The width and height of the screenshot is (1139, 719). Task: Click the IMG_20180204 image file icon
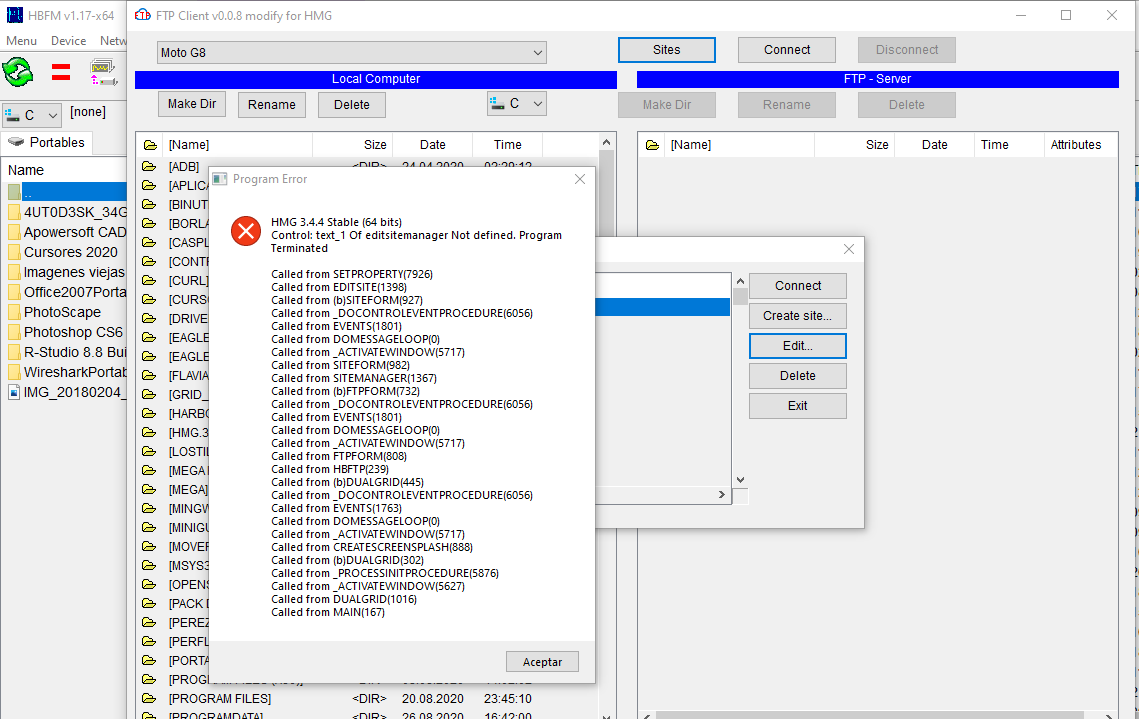[14, 392]
